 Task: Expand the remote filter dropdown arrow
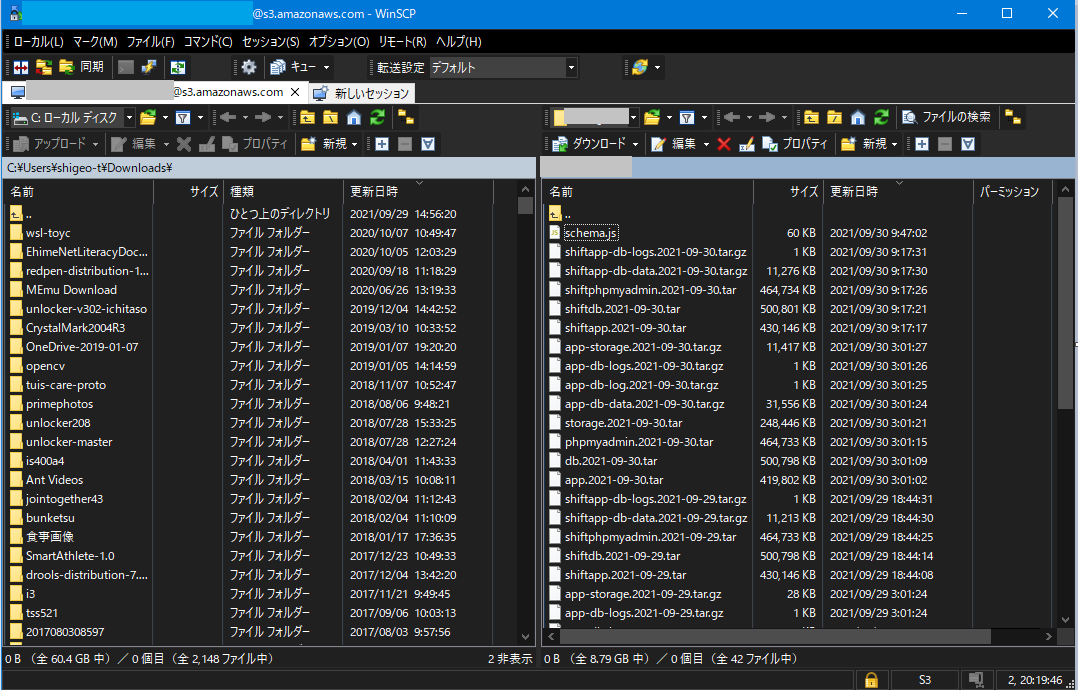point(704,118)
